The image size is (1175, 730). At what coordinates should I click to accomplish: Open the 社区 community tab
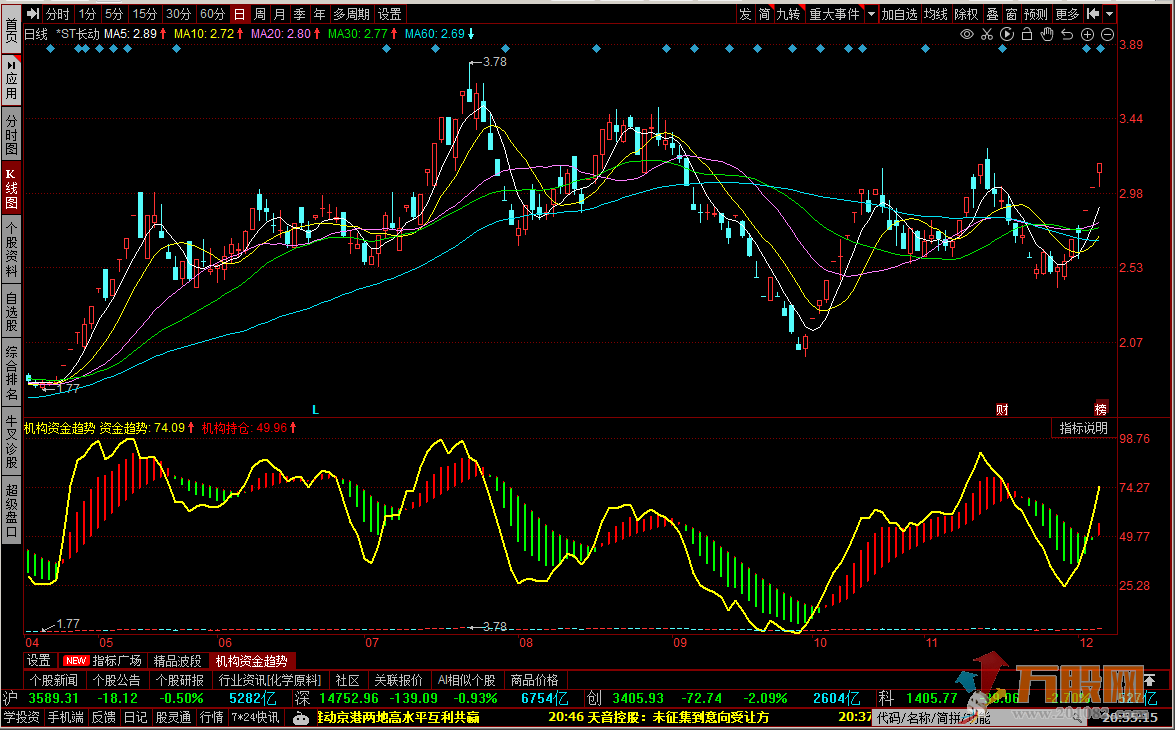tap(348, 681)
